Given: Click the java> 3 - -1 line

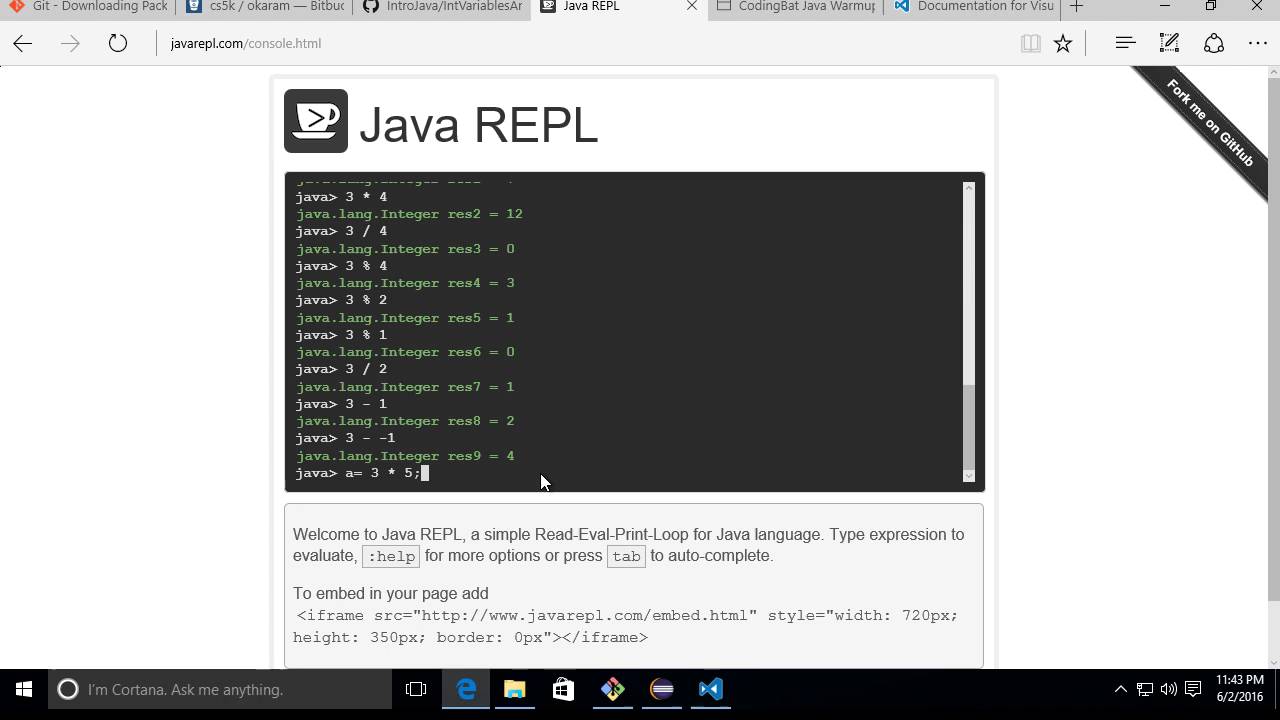Looking at the screenshot, I should click(345, 438).
